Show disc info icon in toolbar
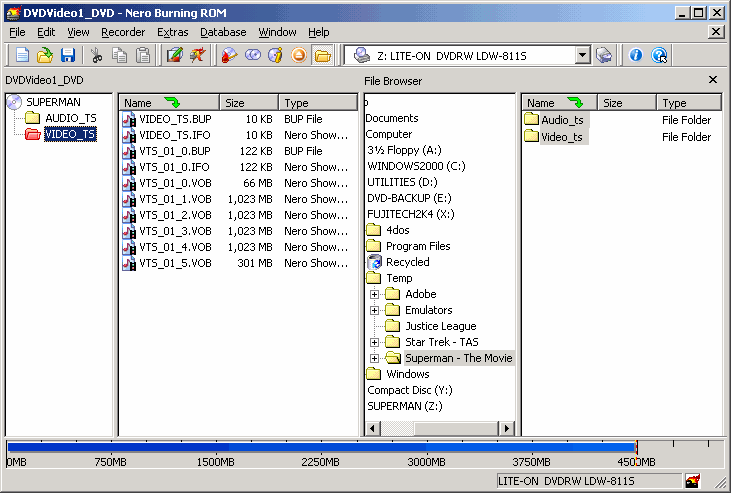This screenshot has height=493, width=731. [x=276, y=55]
